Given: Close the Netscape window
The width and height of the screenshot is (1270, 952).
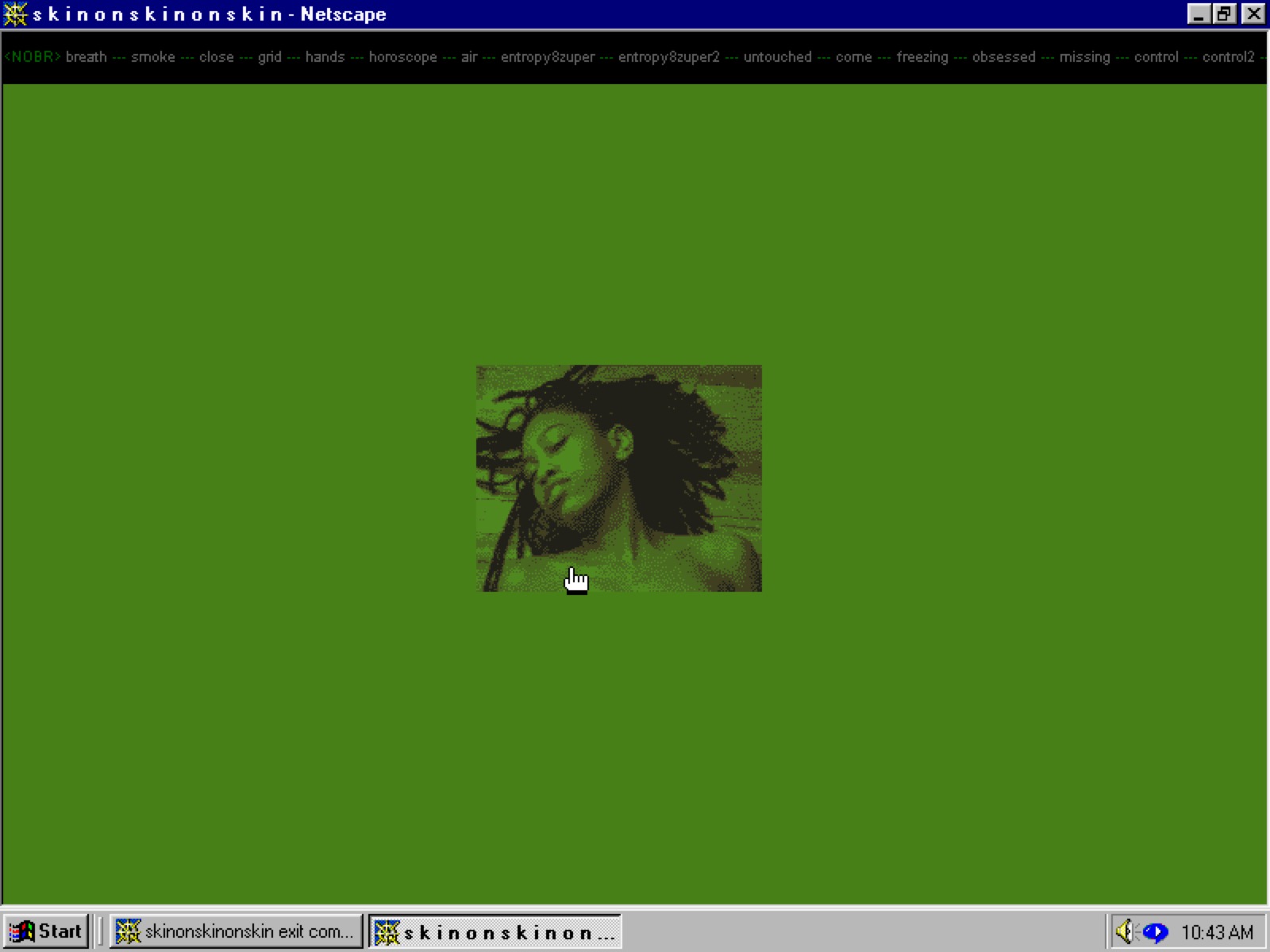Looking at the screenshot, I should pyautogui.click(x=1253, y=14).
